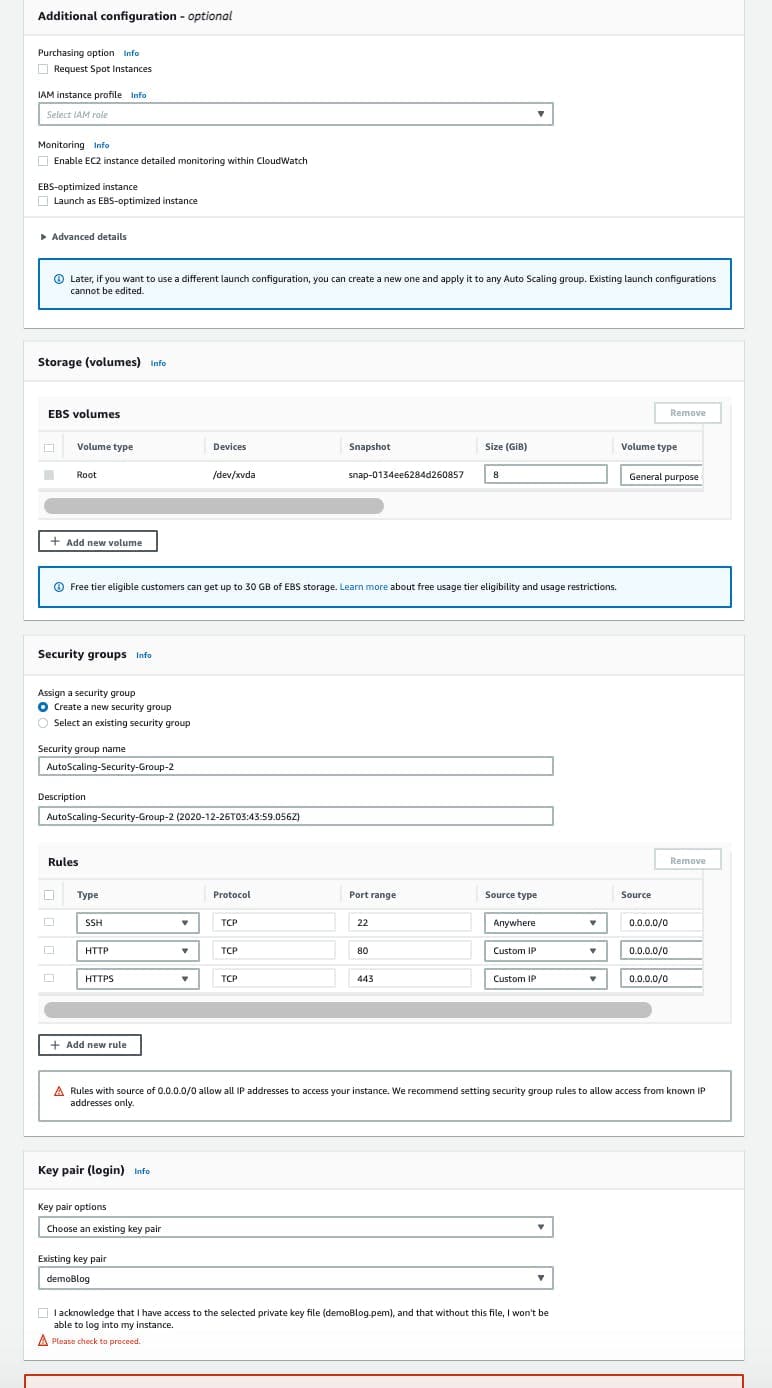Click the info icon in free tier notice
Viewport: 772px width, 1388px height.
click(x=59, y=587)
